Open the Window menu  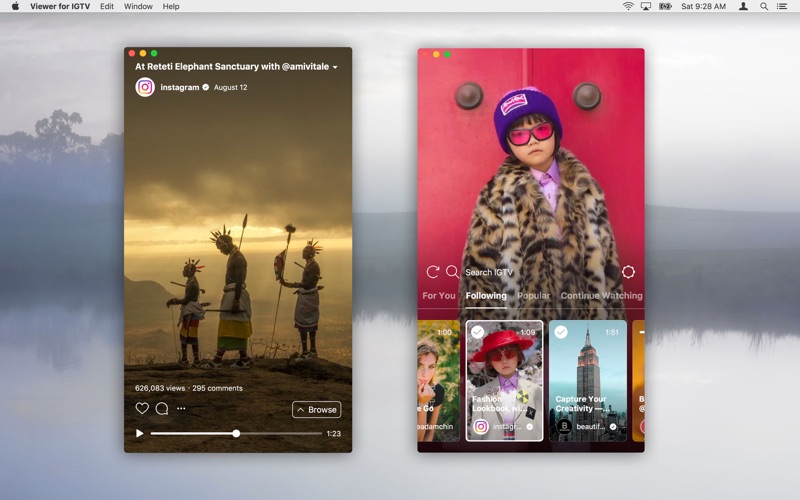click(x=138, y=6)
